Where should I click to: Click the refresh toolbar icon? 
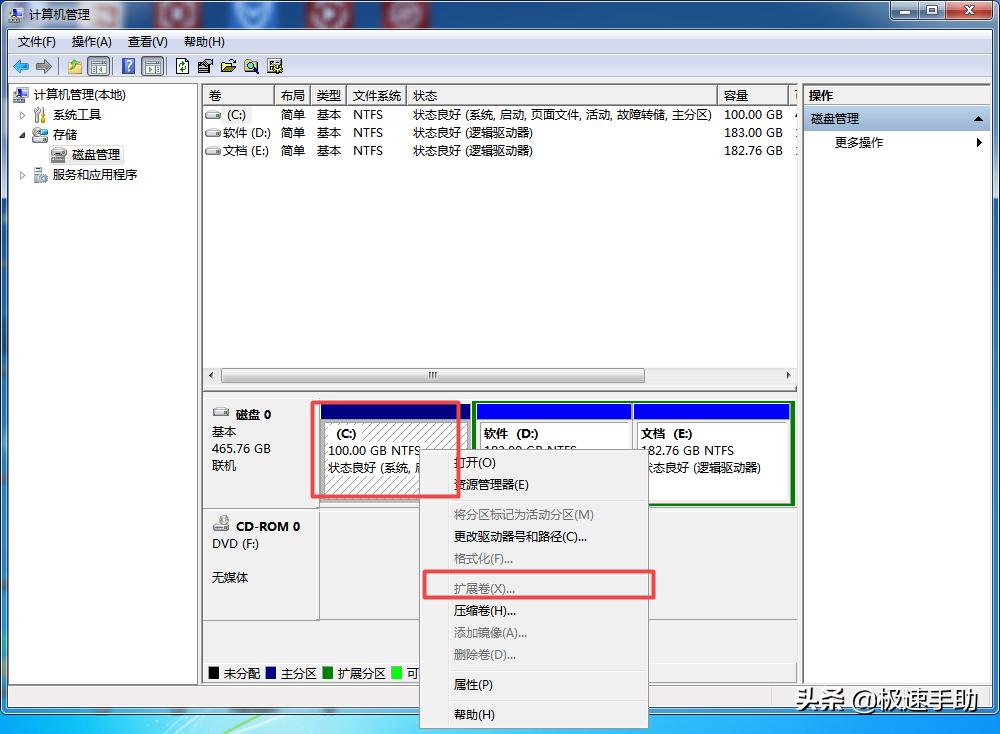[x=181, y=65]
